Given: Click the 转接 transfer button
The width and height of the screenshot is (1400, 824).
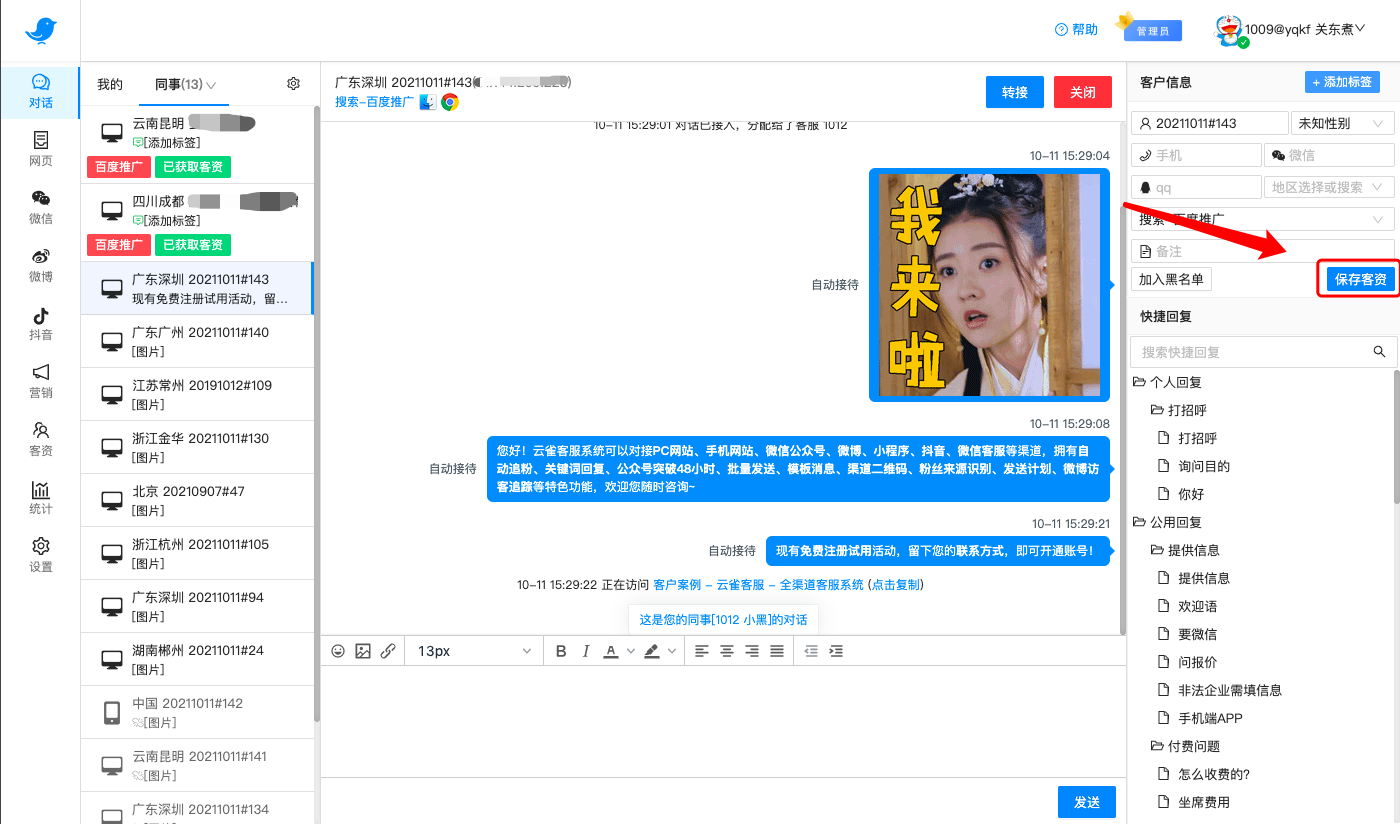Looking at the screenshot, I should point(1015,92).
